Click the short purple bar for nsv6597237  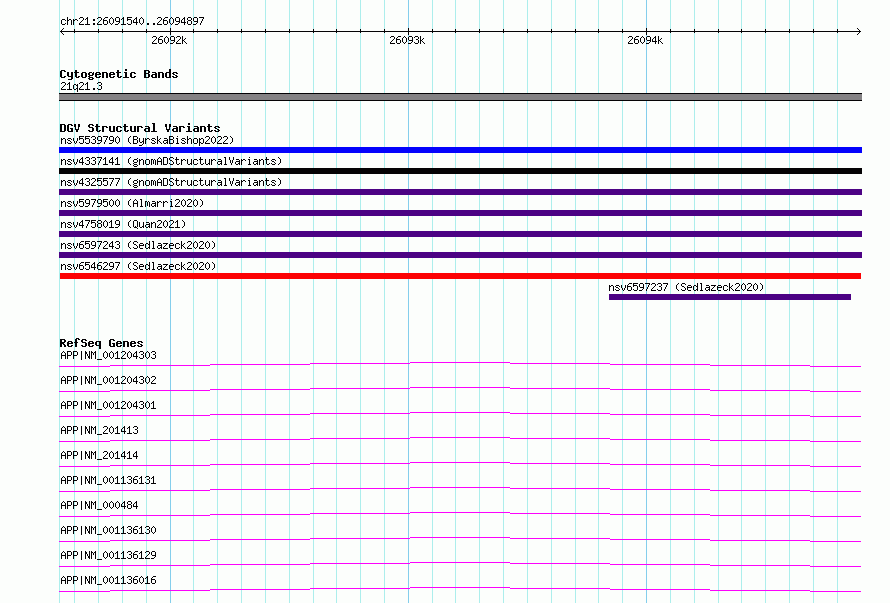tap(730, 297)
